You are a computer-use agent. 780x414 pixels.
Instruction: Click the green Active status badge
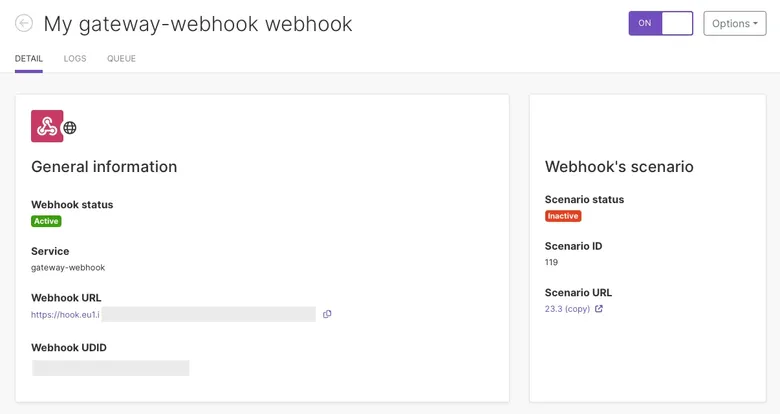pyautogui.click(x=46, y=221)
